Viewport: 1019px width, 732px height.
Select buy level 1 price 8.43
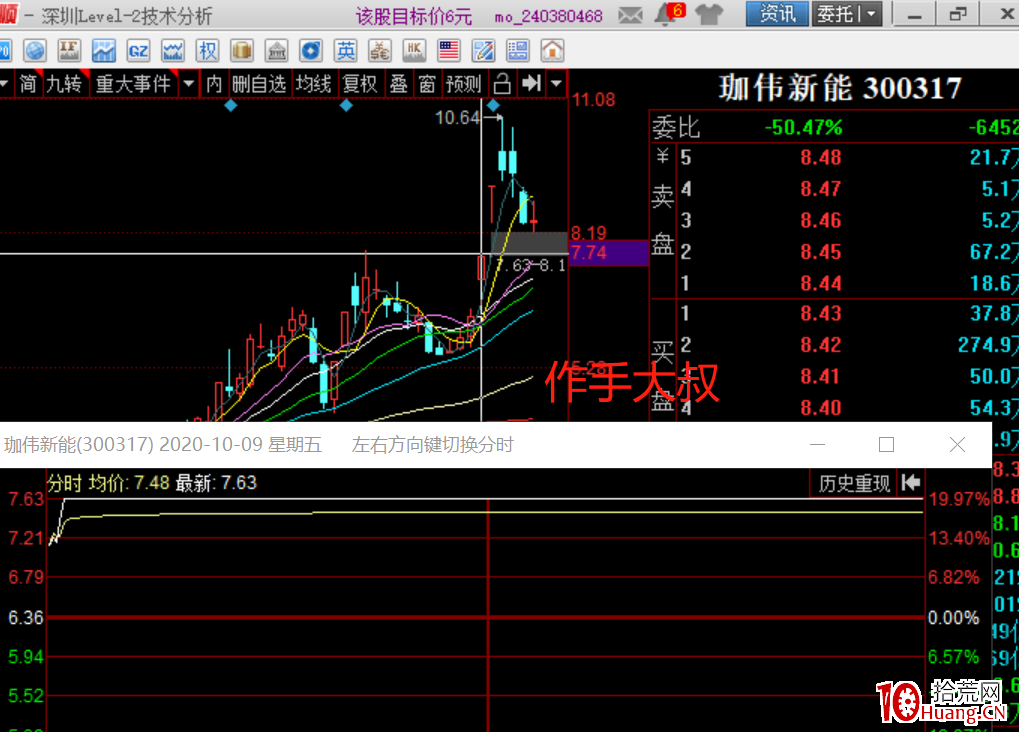[821, 313]
